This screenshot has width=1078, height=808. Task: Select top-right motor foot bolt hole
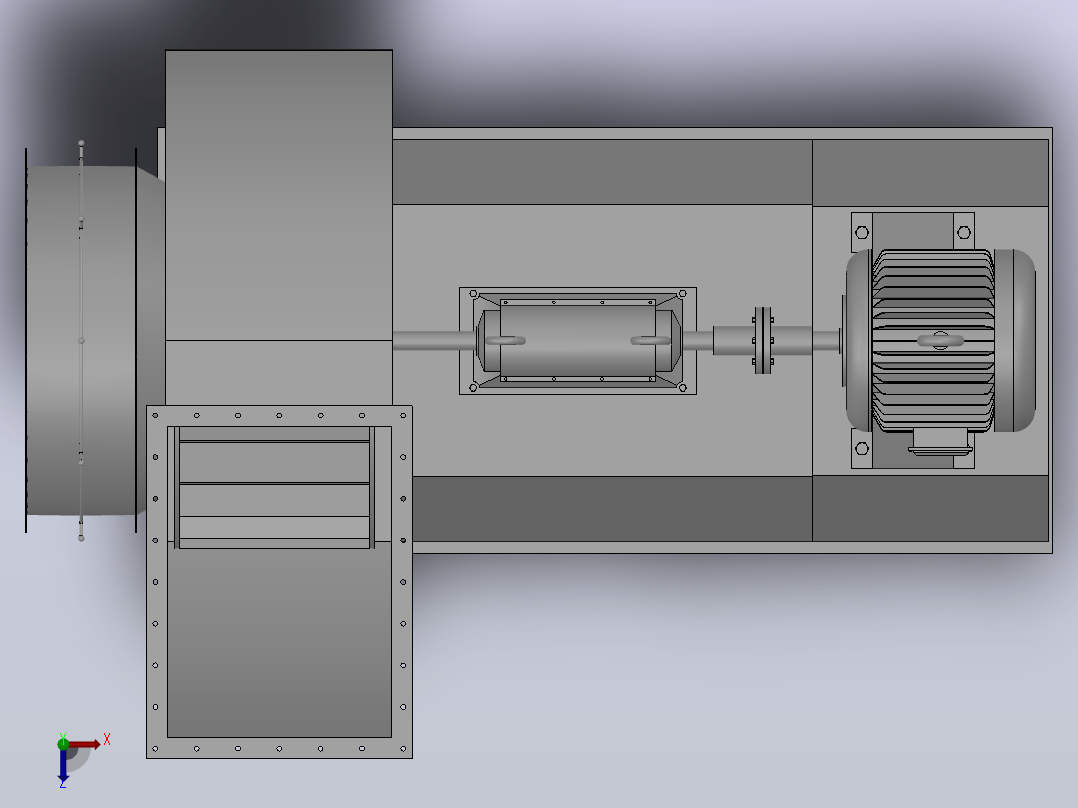click(964, 232)
